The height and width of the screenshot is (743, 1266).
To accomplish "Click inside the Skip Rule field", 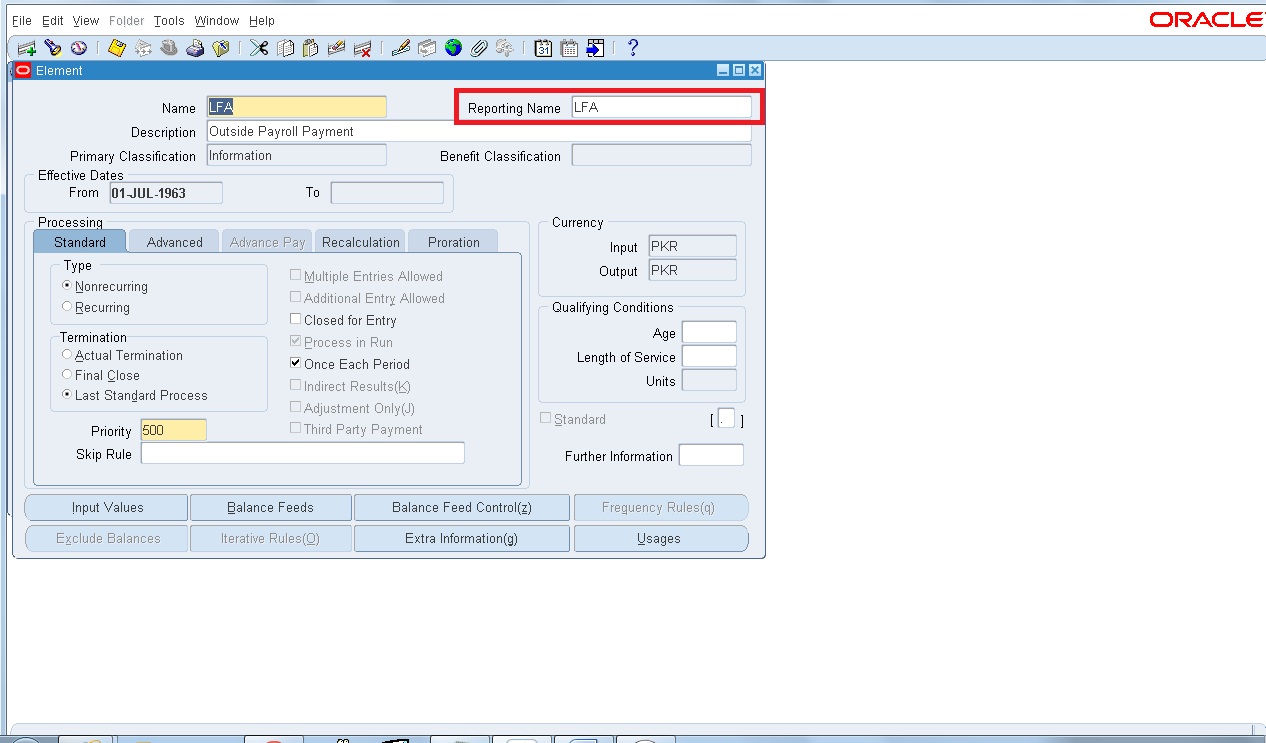I will (x=300, y=453).
